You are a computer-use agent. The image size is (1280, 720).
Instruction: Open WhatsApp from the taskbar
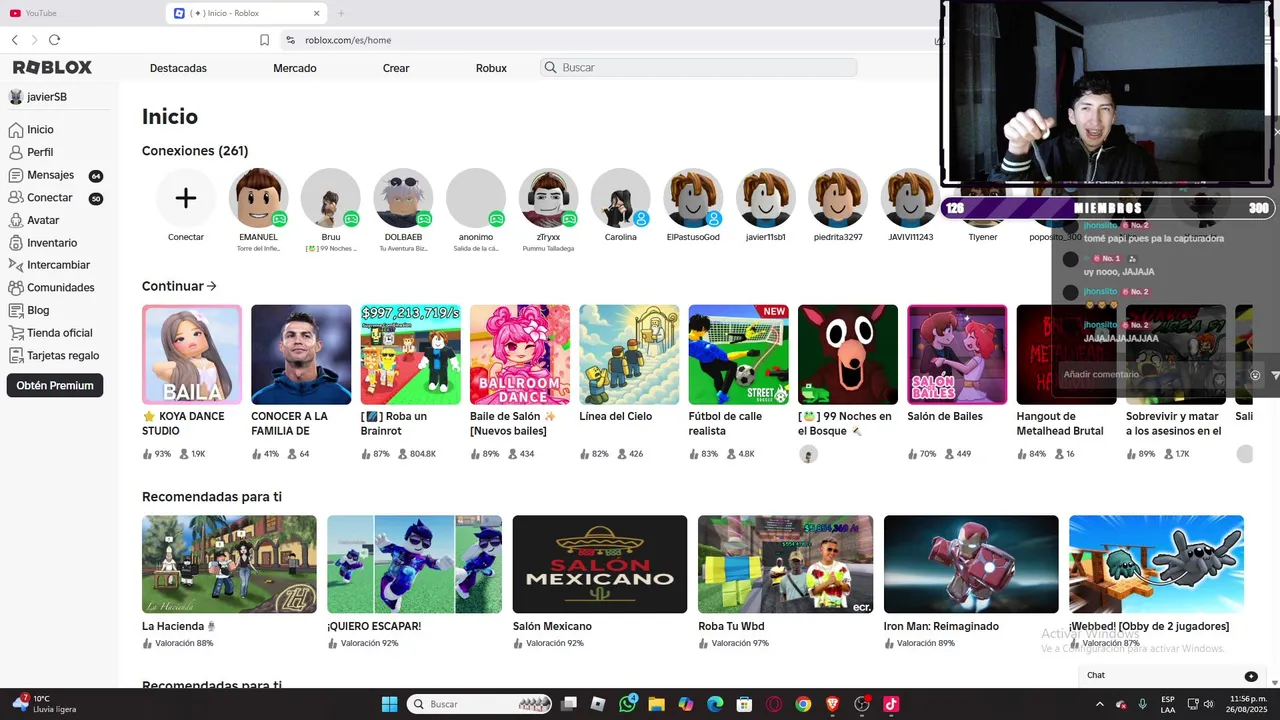[x=627, y=704]
